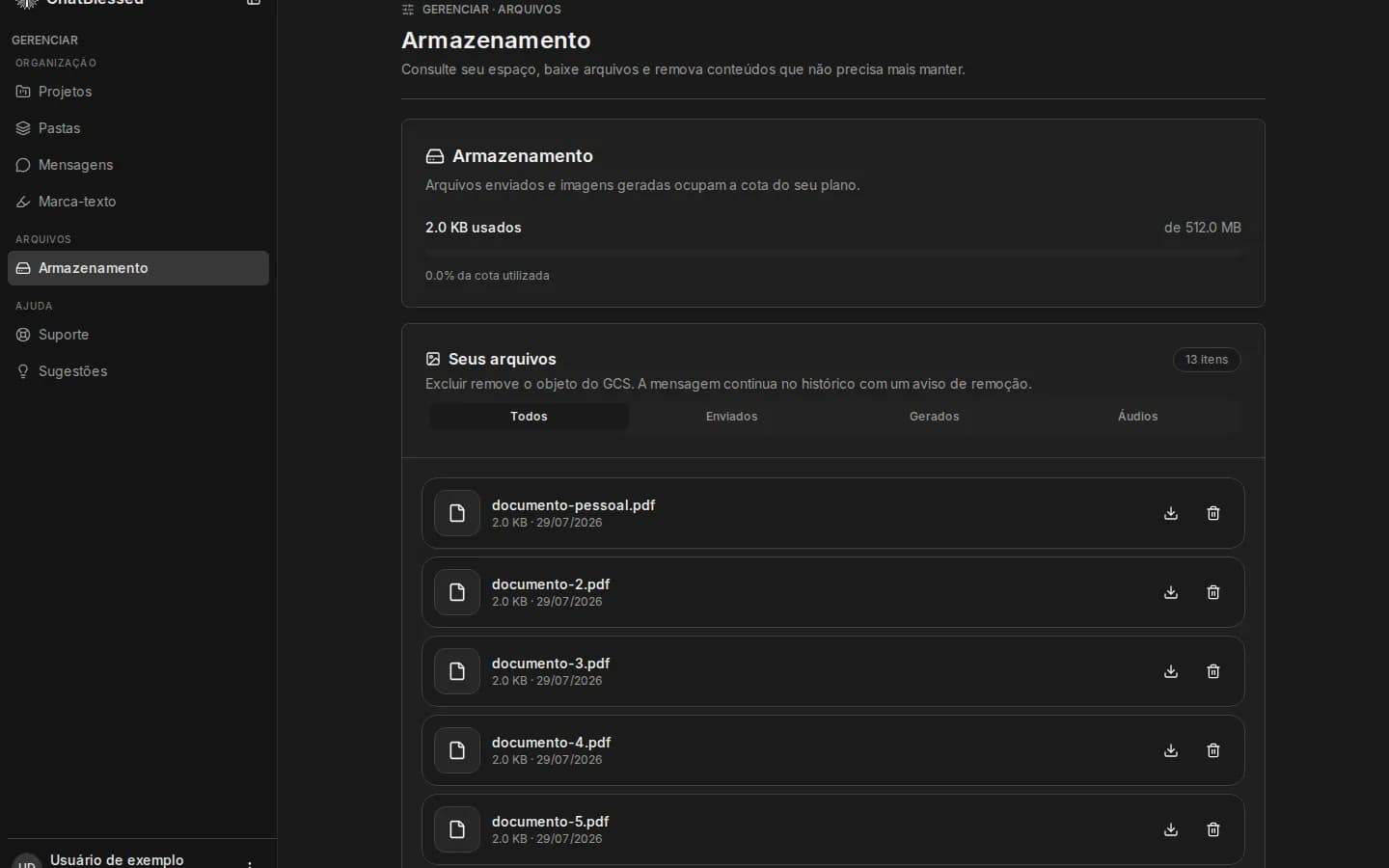Screen dimensions: 1389x868
Task: Click the Armazenamento card drive icon
Action: click(x=435, y=156)
